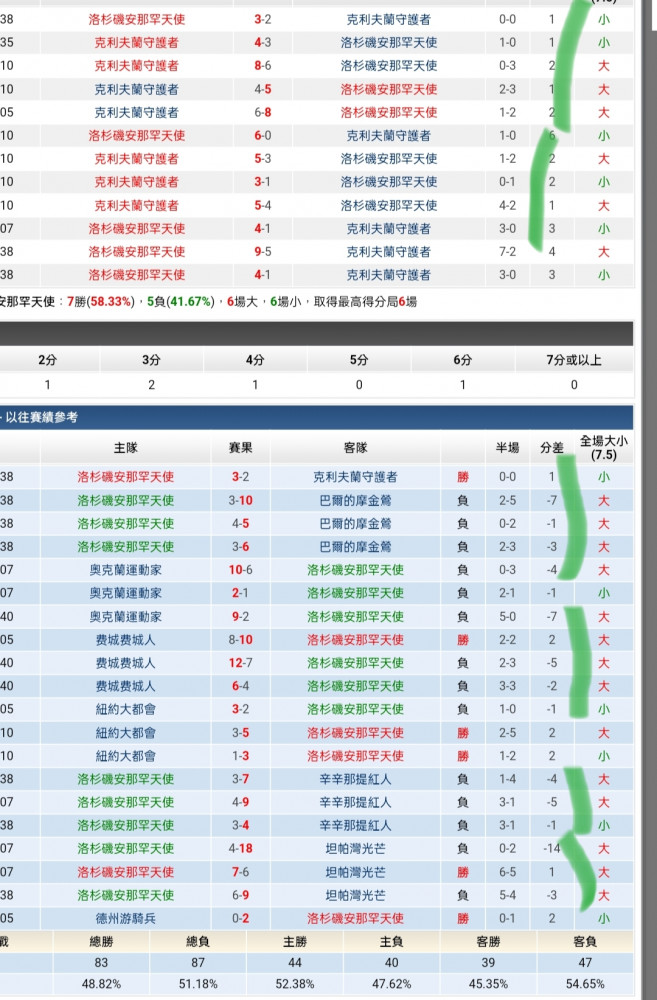Viewport: 657px width, 1000px height.
Task: Select the 6-8 score cell
Action: tap(263, 112)
